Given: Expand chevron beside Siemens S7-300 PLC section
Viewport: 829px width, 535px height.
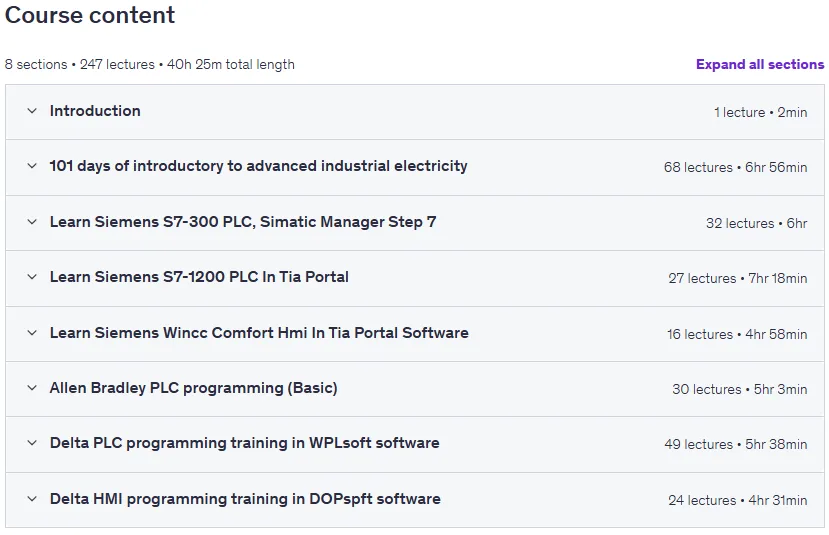Looking at the screenshot, I should coord(32,222).
